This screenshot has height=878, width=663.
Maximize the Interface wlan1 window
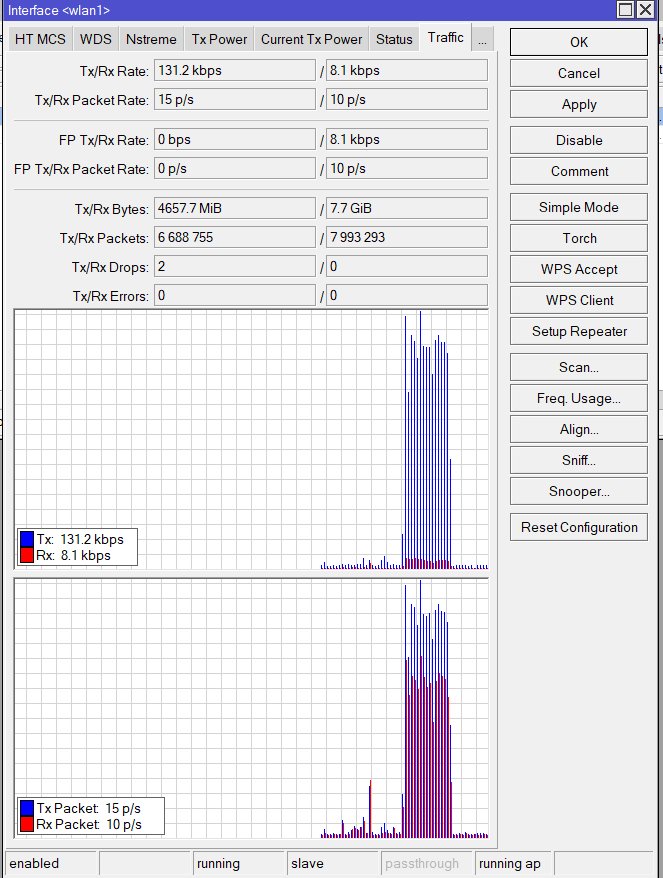click(625, 10)
